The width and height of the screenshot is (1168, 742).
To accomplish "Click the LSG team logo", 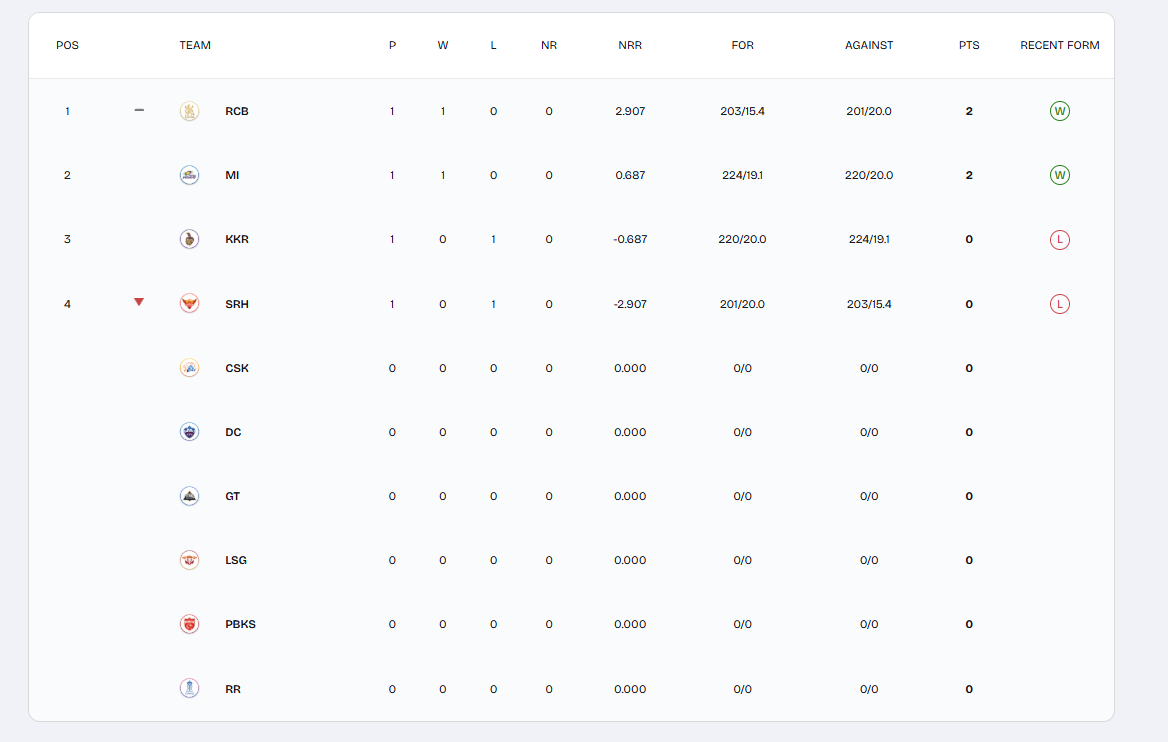I will [x=189, y=560].
